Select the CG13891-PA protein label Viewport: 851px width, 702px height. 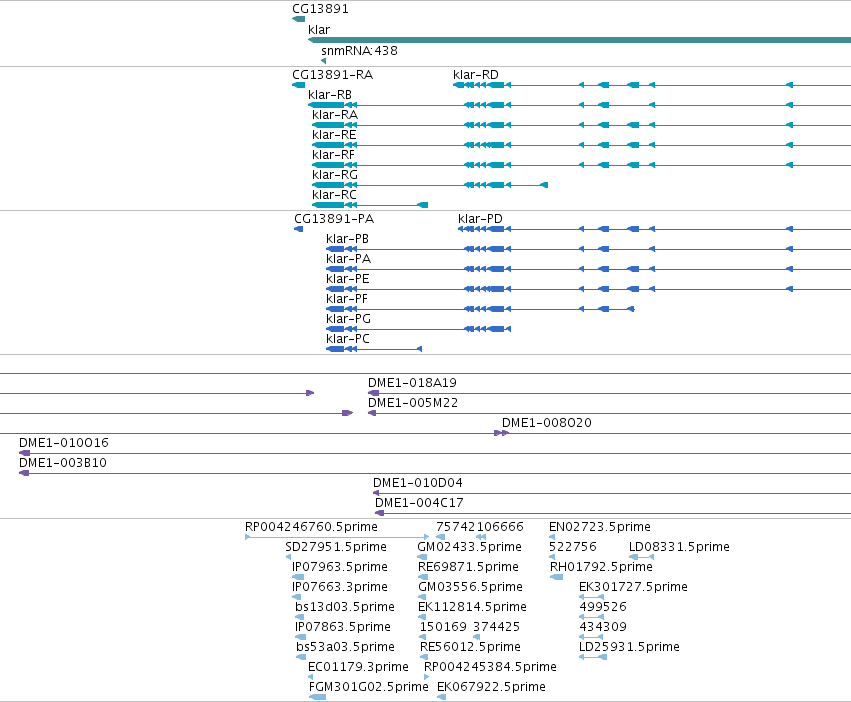click(x=334, y=219)
